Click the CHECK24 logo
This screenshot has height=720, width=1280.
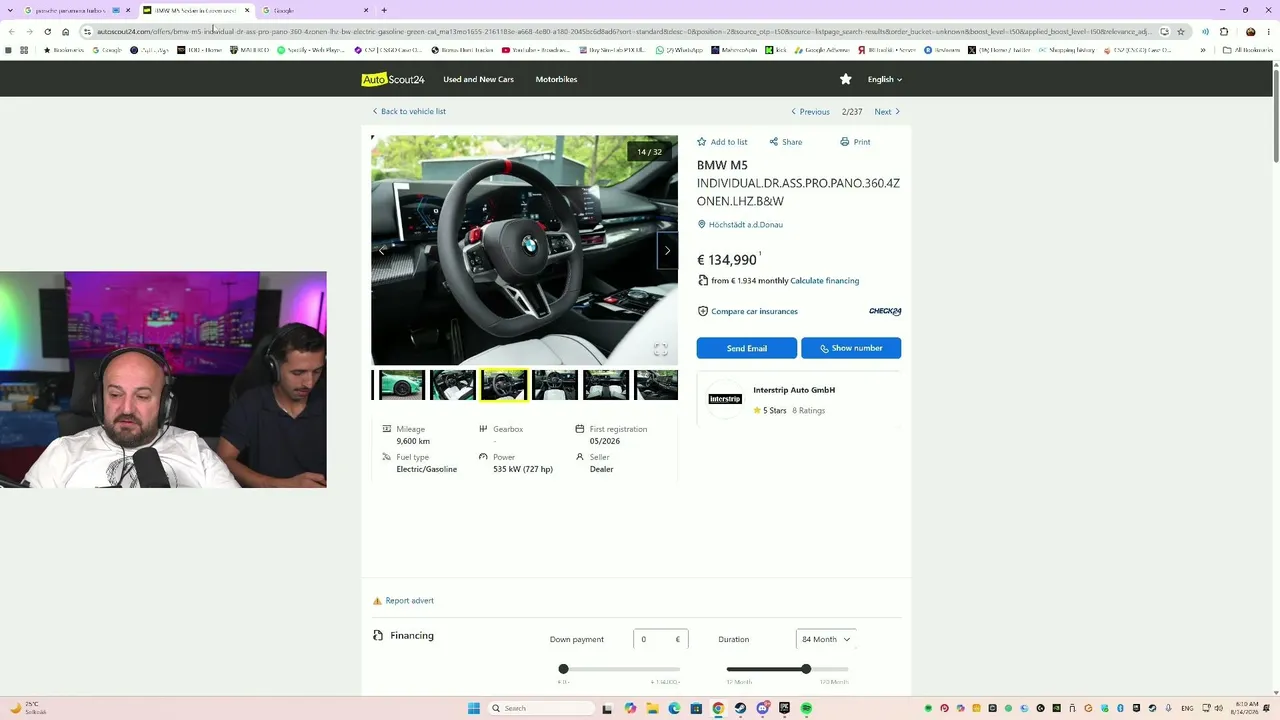(x=885, y=311)
